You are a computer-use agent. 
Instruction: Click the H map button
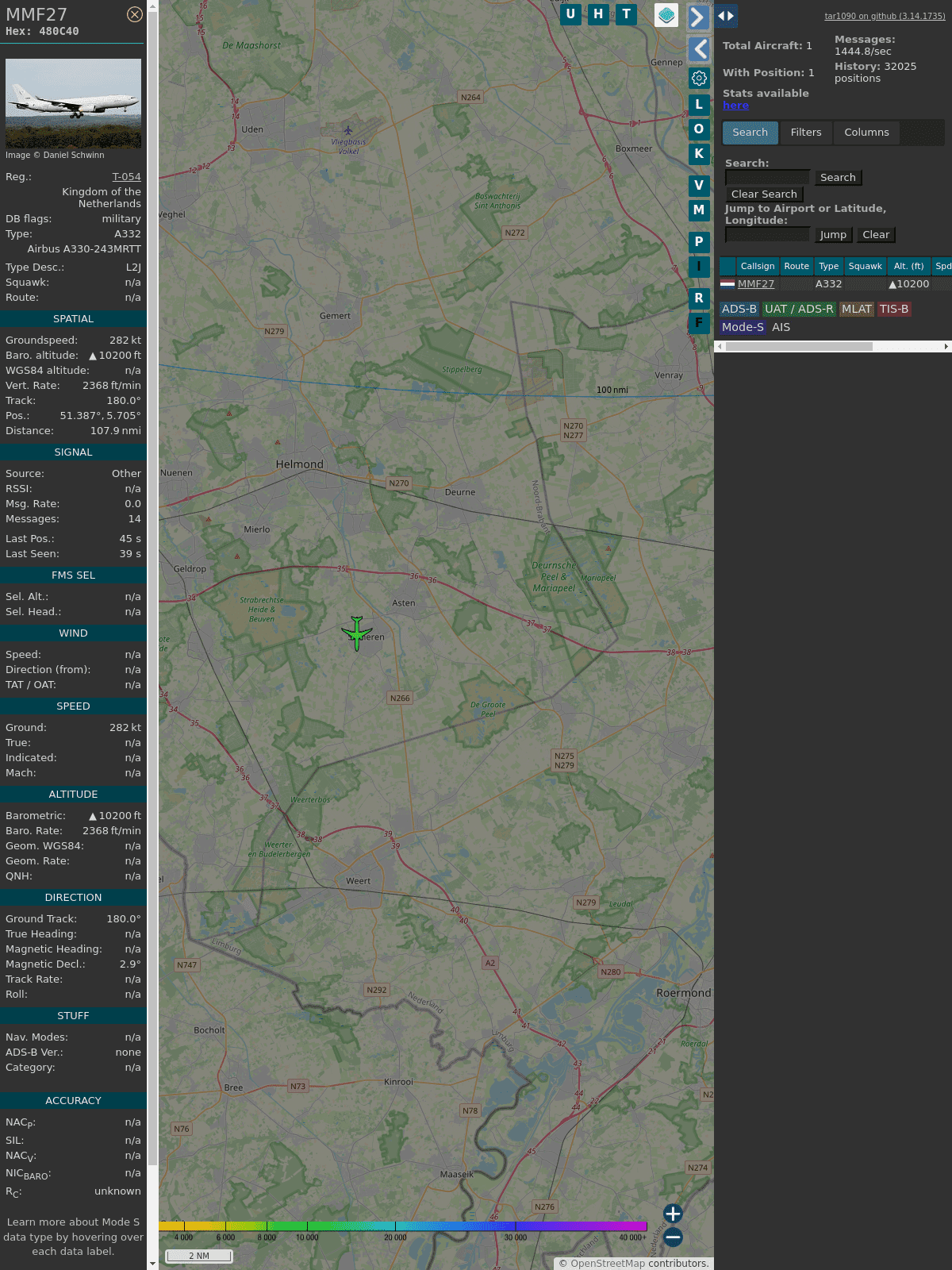[598, 14]
